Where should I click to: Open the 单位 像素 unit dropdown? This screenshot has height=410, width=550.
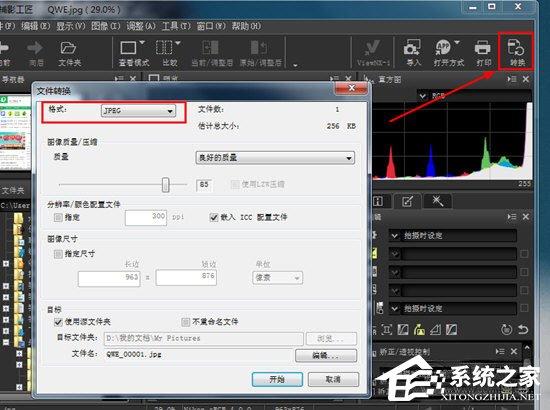pos(277,278)
